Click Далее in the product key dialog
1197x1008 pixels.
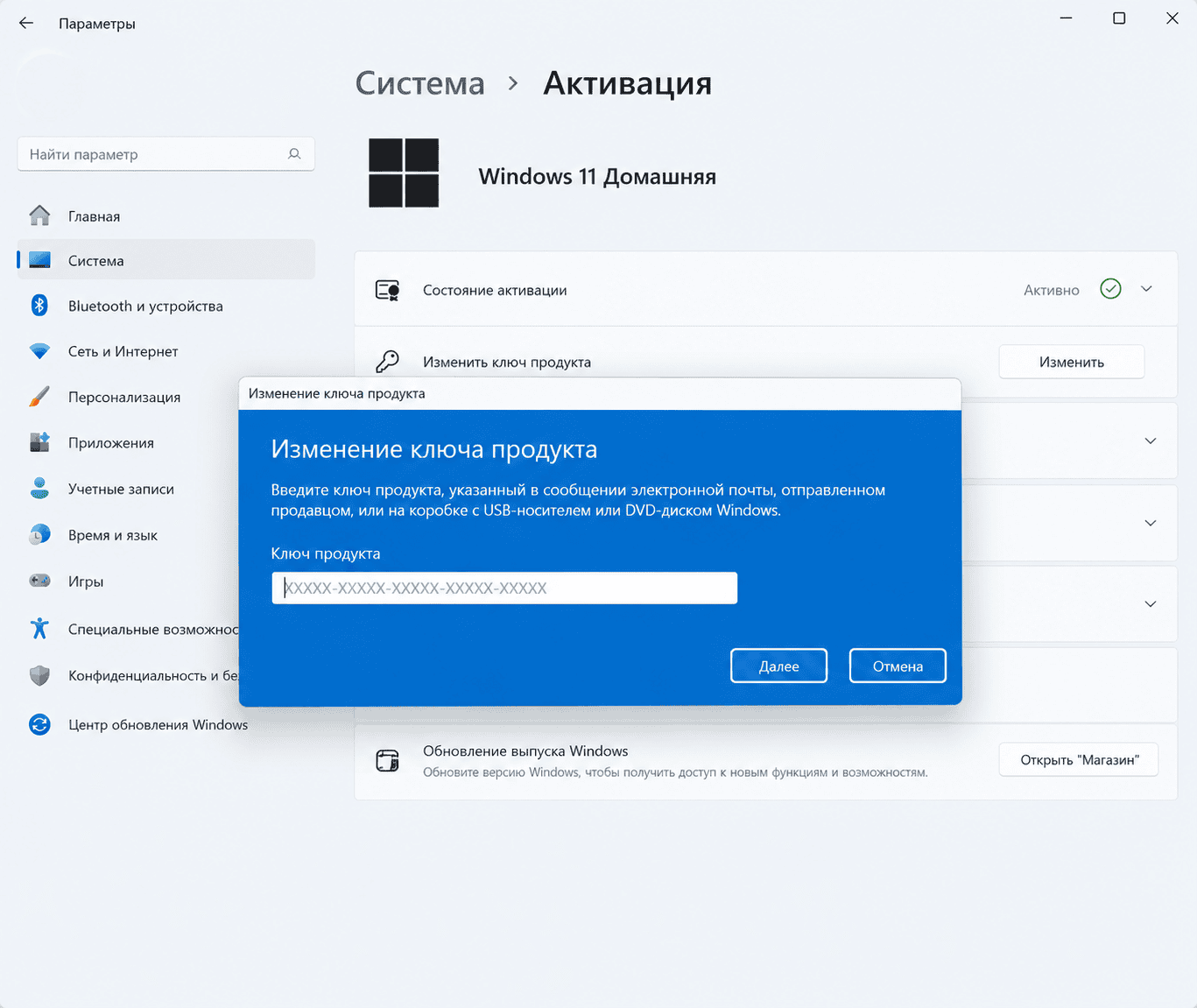[x=778, y=666]
